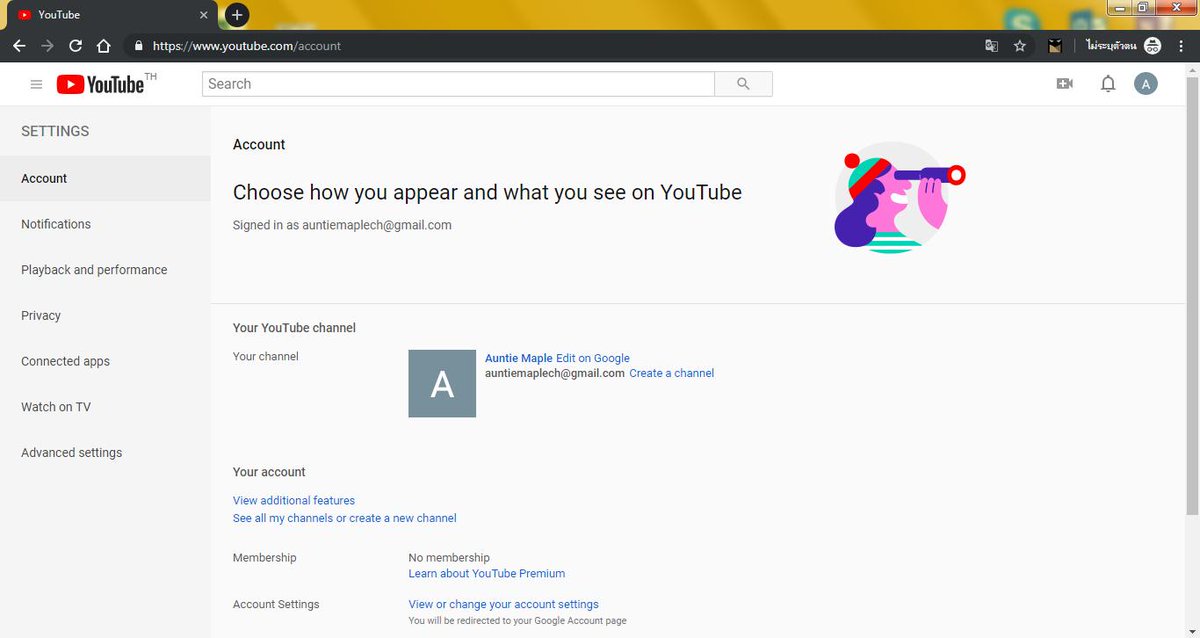Viewport: 1200px width, 638px height.
Task: Open the Chrome three-dot menu
Action: (1181, 46)
